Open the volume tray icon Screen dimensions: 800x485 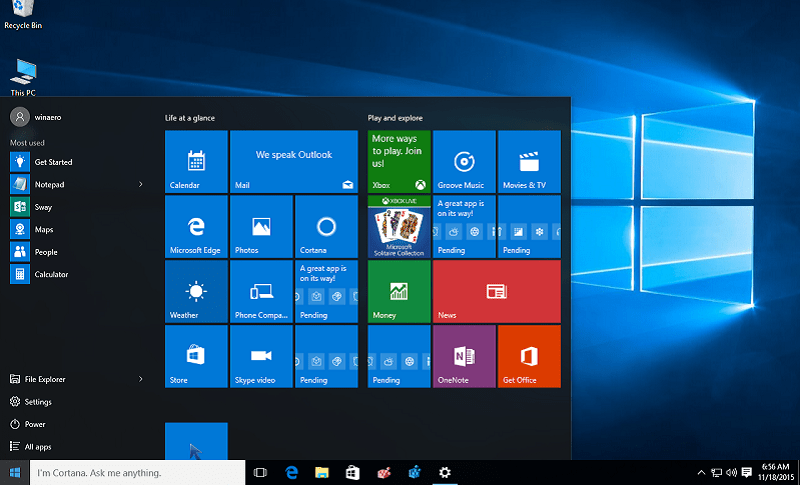732,473
